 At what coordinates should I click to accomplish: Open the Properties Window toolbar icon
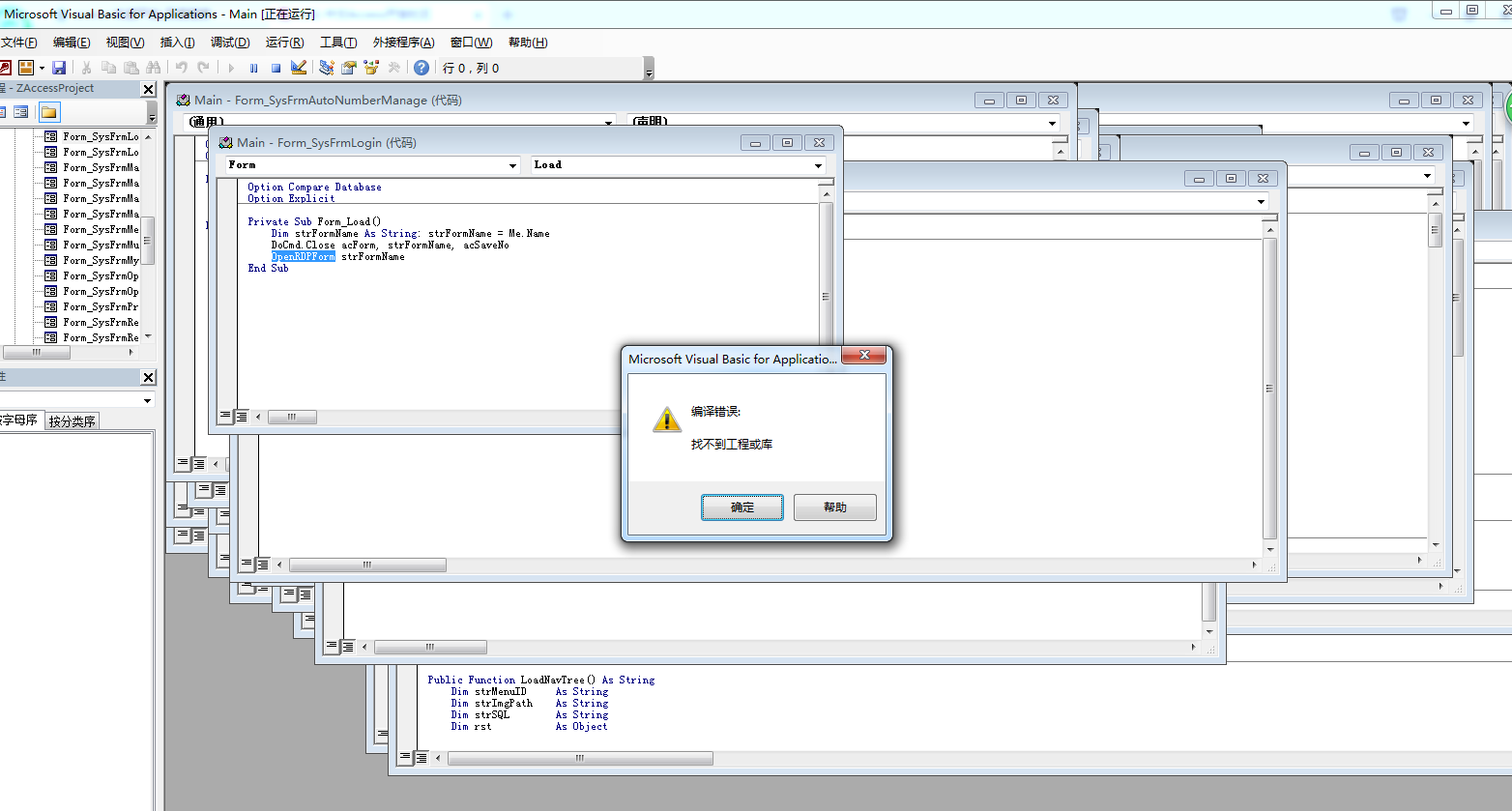click(x=349, y=68)
